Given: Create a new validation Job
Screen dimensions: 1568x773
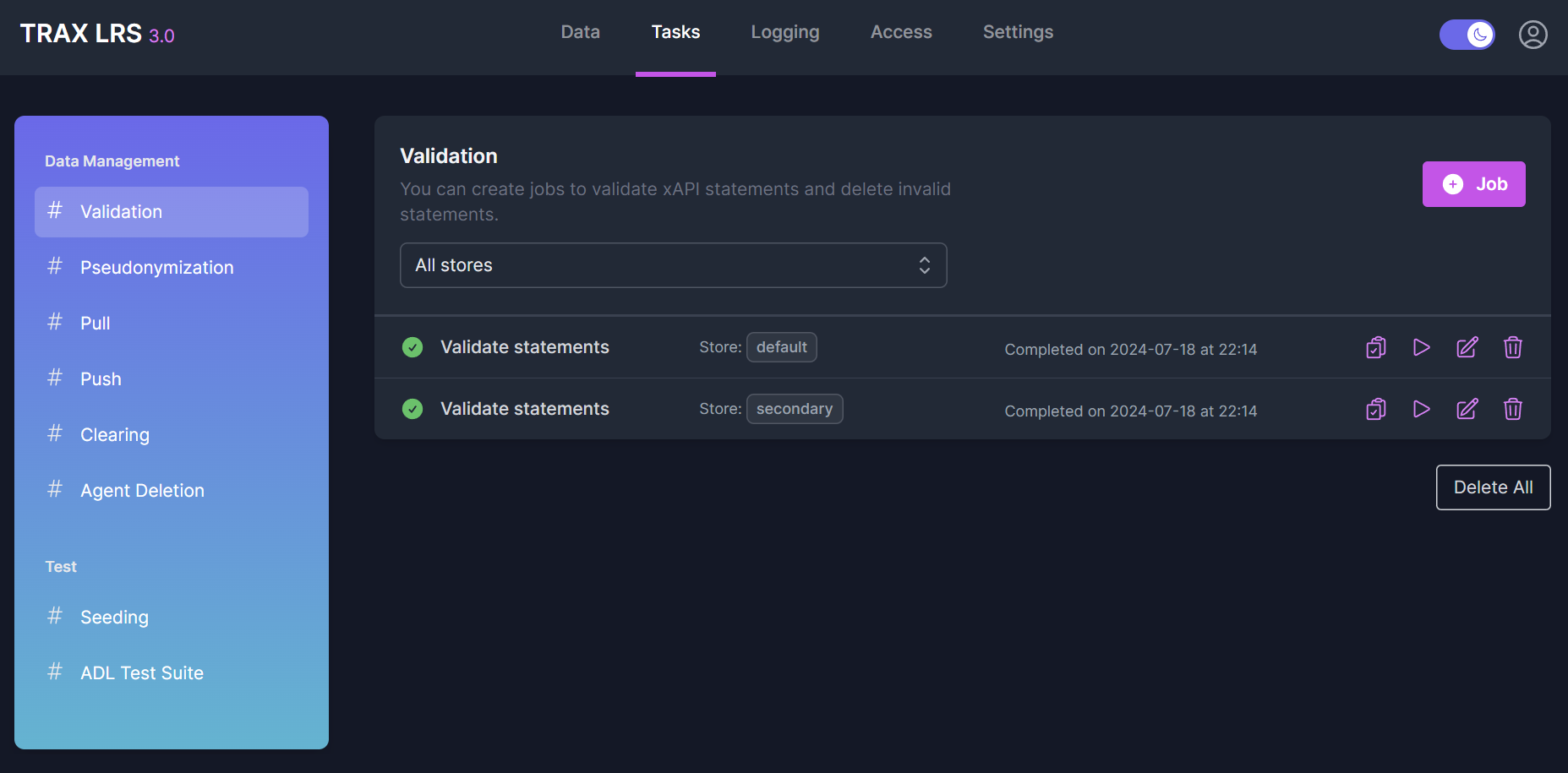Looking at the screenshot, I should coord(1473,184).
